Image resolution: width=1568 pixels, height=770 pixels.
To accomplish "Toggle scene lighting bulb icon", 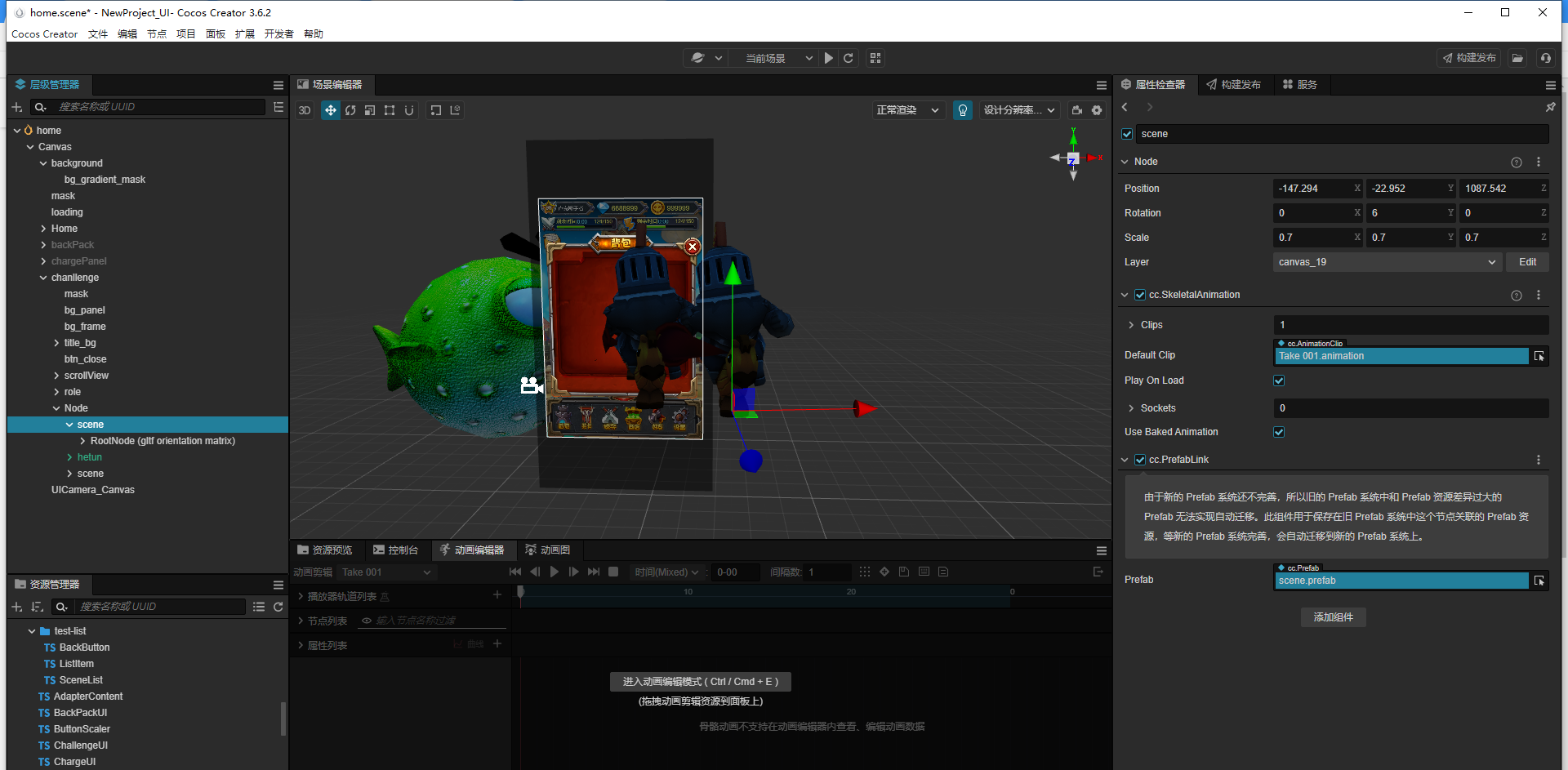I will click(x=963, y=110).
